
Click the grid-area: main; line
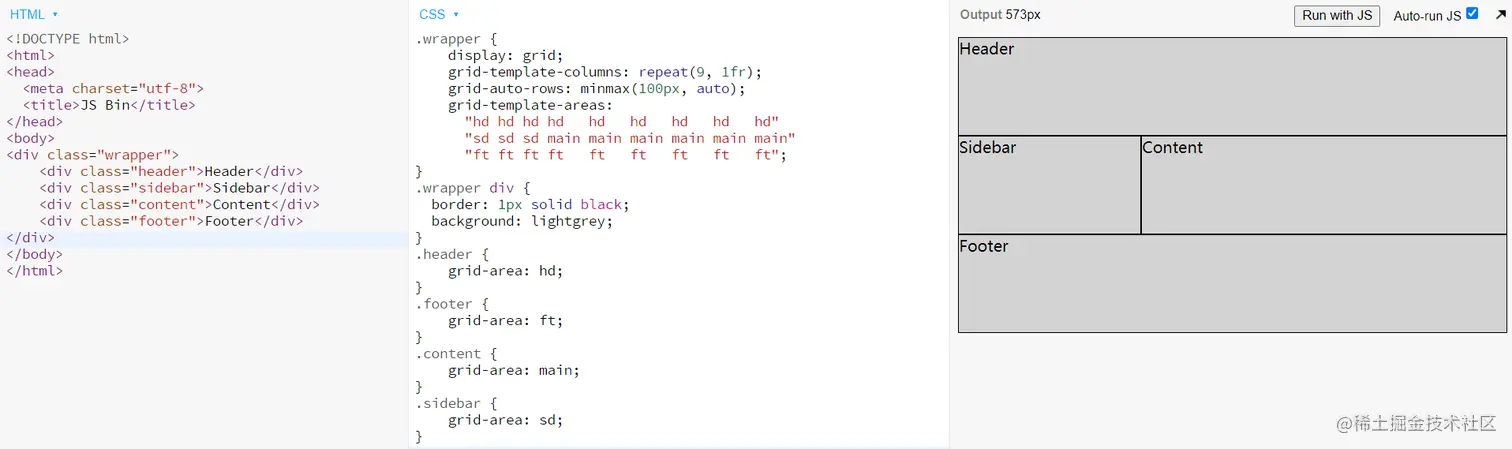(514, 370)
